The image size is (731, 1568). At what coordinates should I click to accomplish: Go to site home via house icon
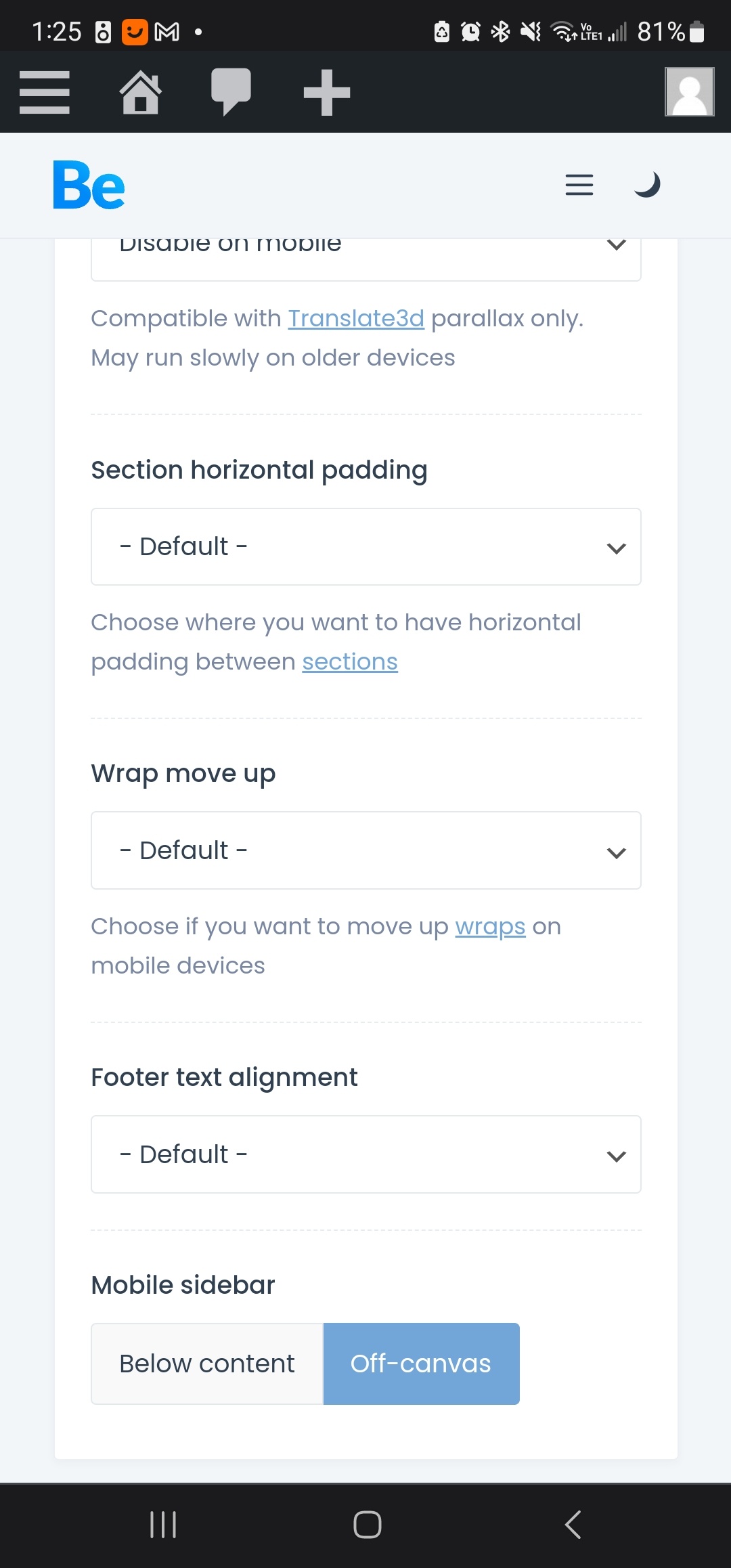click(141, 92)
